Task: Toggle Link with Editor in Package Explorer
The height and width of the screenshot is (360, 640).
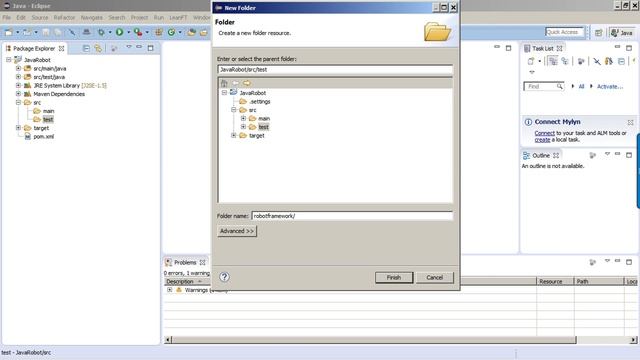Action: 98,48
